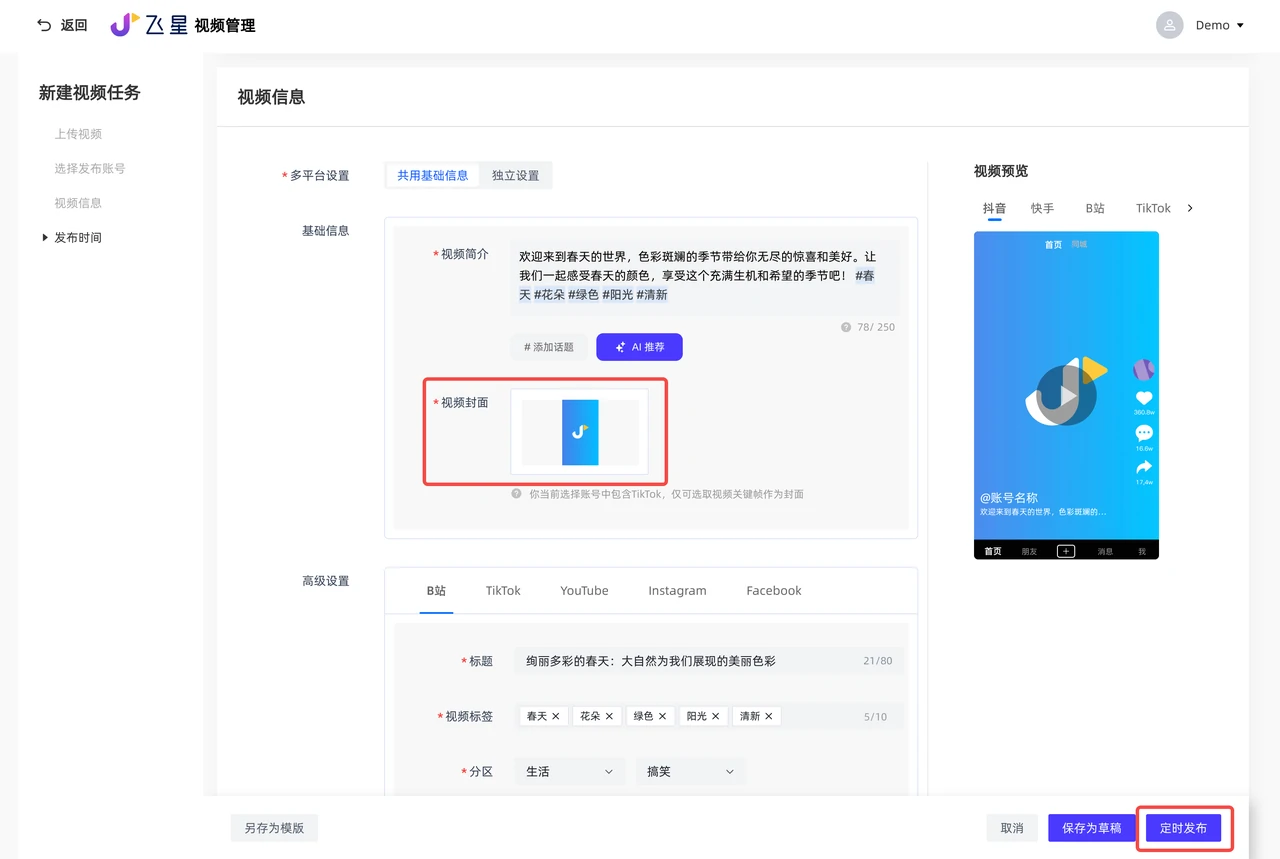Switch to the YouTube settings tab
The image size is (1280, 859).
(584, 590)
